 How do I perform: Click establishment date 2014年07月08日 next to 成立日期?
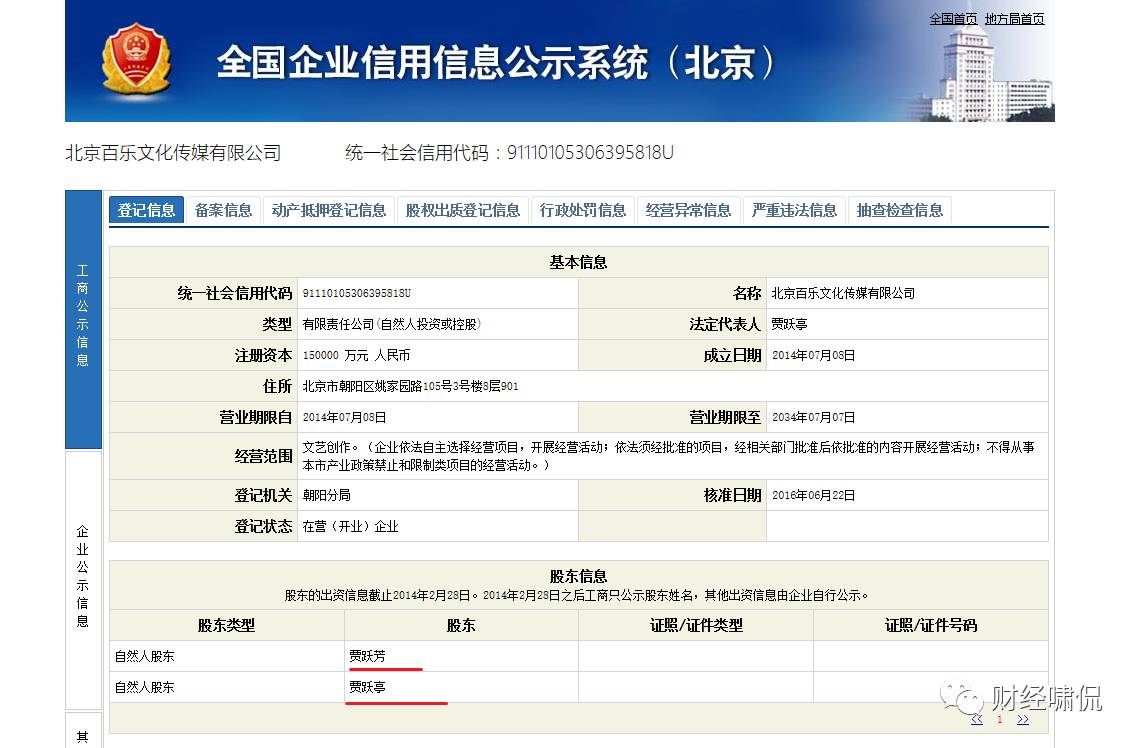(x=813, y=355)
